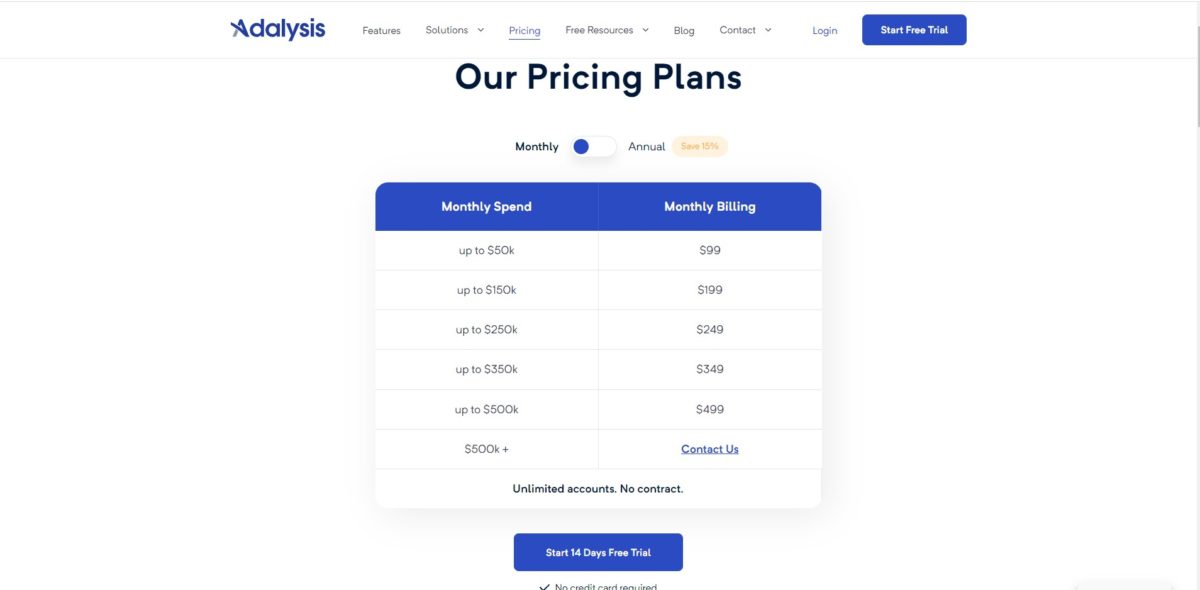Go to the Pricing page

pyautogui.click(x=524, y=31)
